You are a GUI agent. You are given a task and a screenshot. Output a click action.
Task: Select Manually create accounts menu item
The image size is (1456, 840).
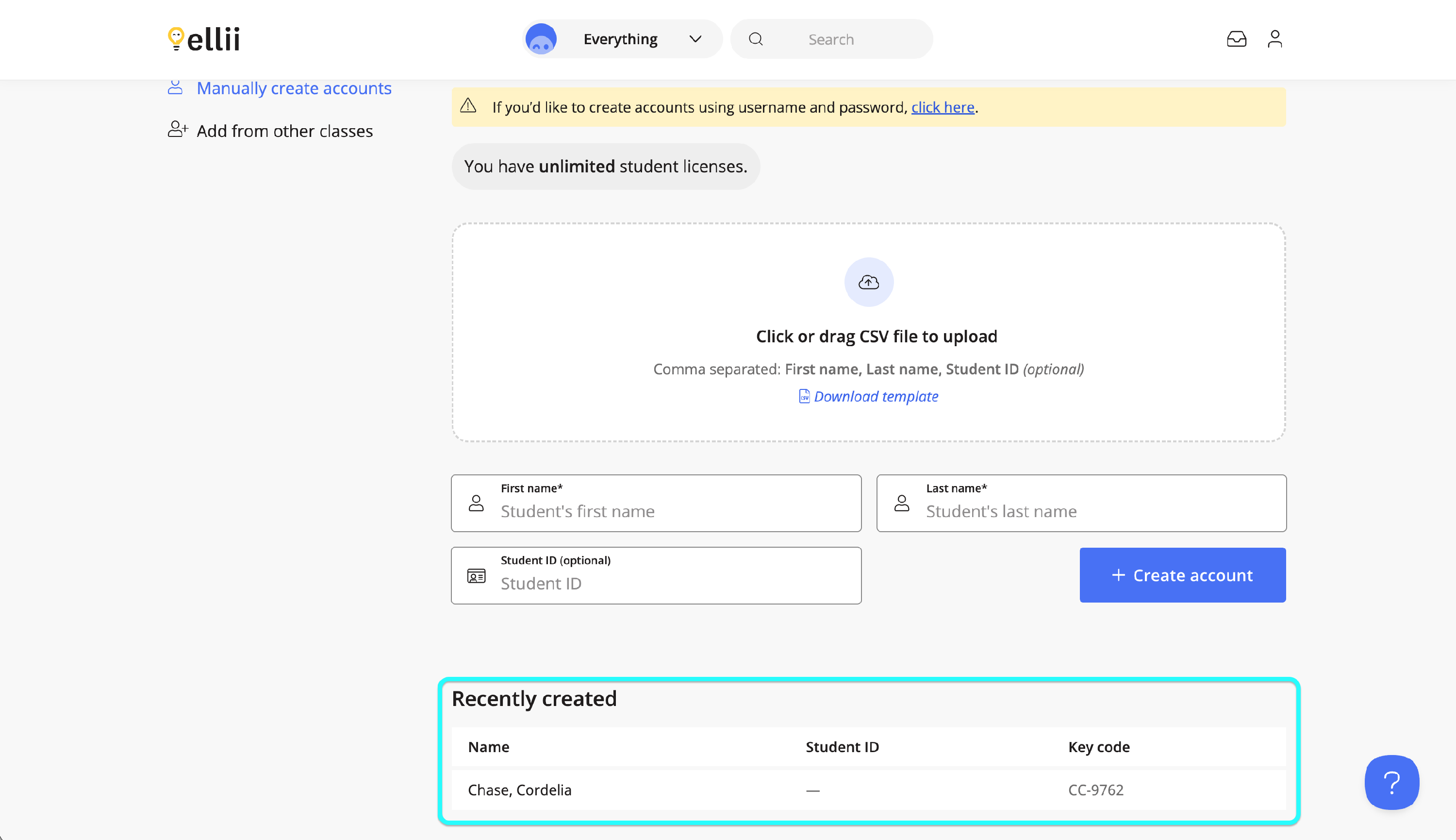[294, 88]
